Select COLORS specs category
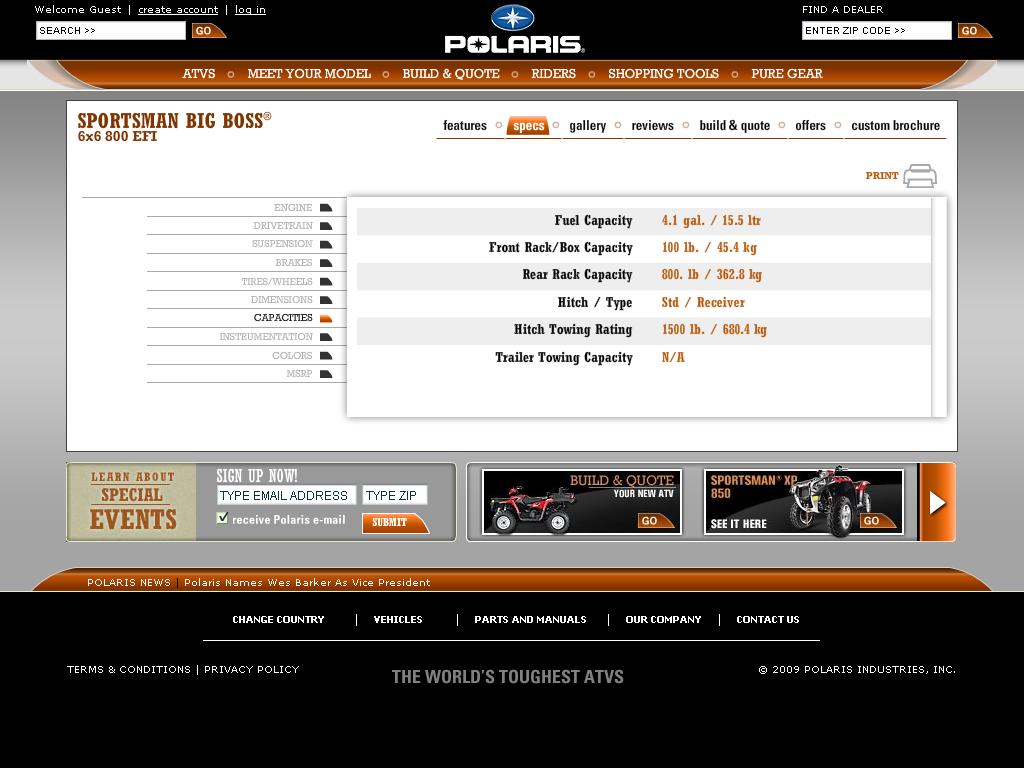The image size is (1024, 768). (292, 355)
